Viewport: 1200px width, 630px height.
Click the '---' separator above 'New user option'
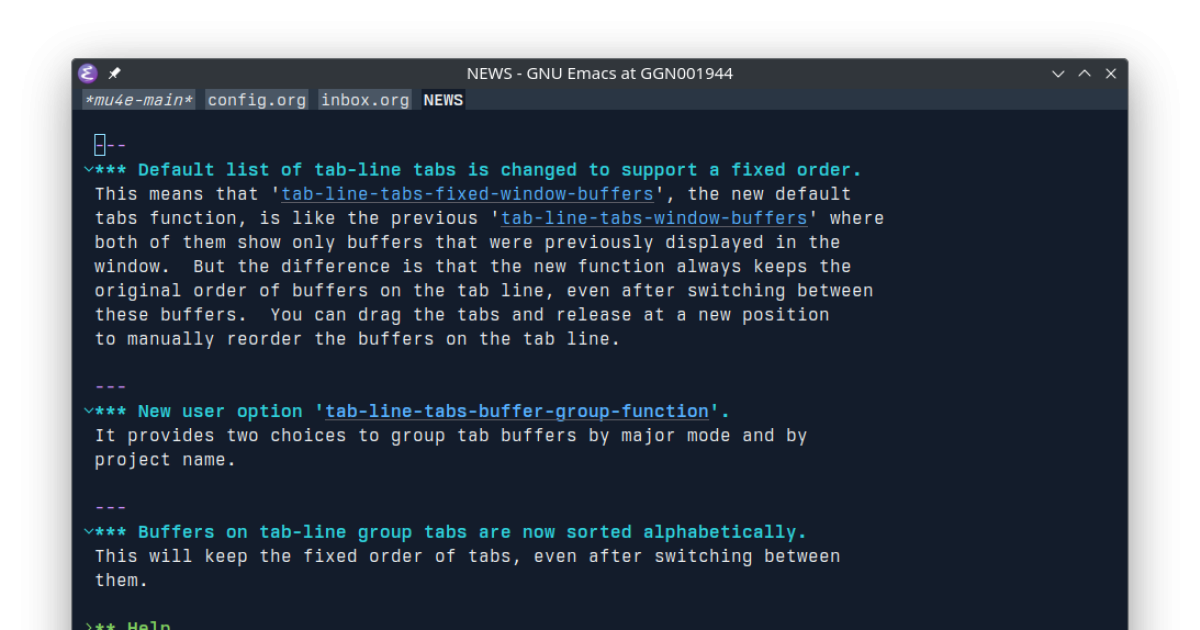coord(110,386)
